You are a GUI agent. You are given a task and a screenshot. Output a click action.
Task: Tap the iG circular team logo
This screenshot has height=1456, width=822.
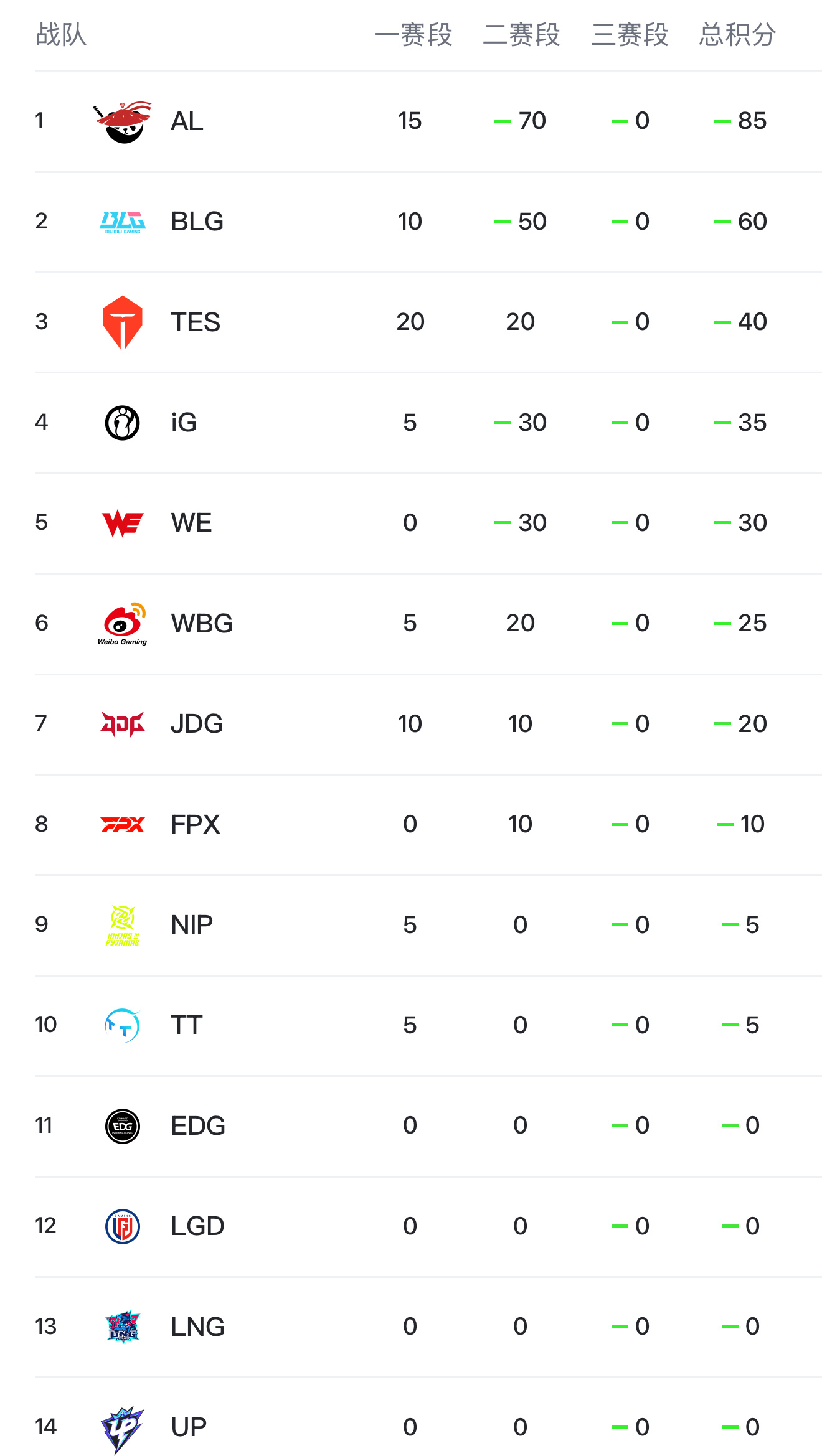(x=123, y=423)
